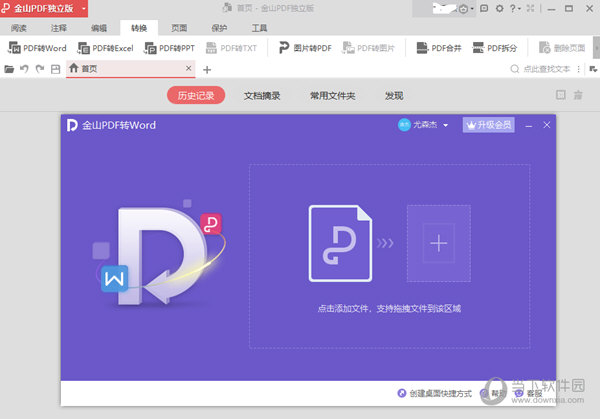The height and width of the screenshot is (419, 600).
Task: Switch to the 注释 ribbon tab
Action: (x=59, y=28)
